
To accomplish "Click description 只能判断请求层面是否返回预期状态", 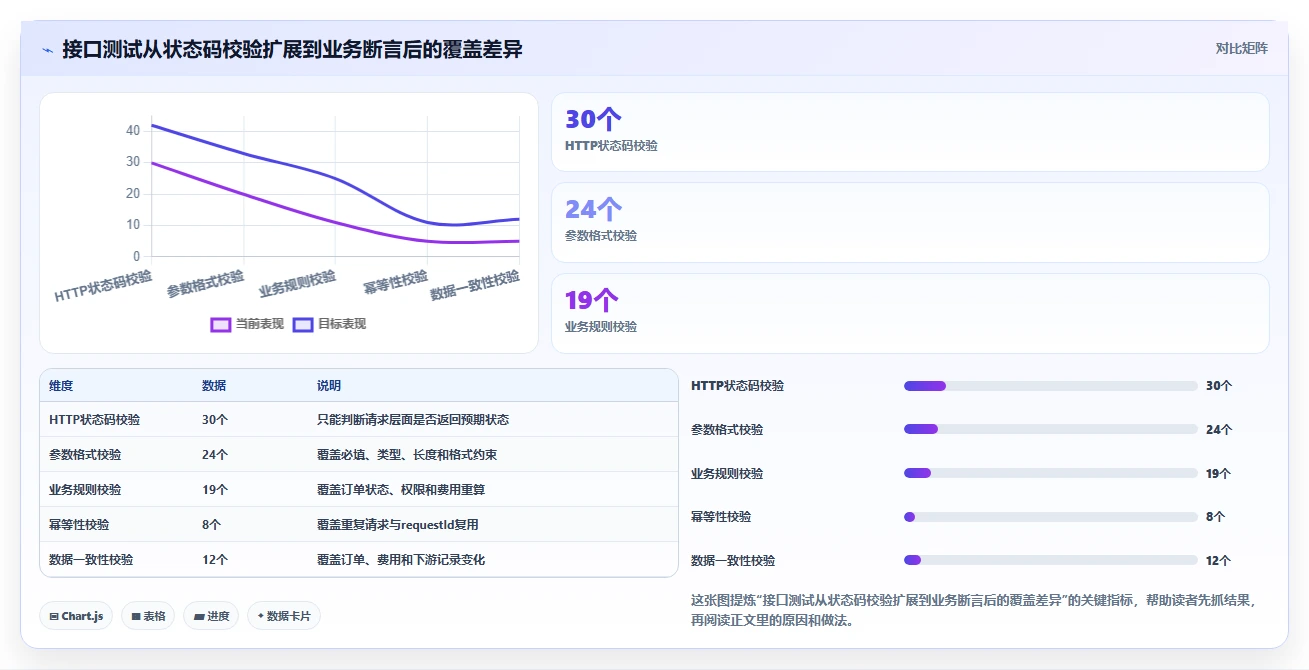I will pos(413,420).
